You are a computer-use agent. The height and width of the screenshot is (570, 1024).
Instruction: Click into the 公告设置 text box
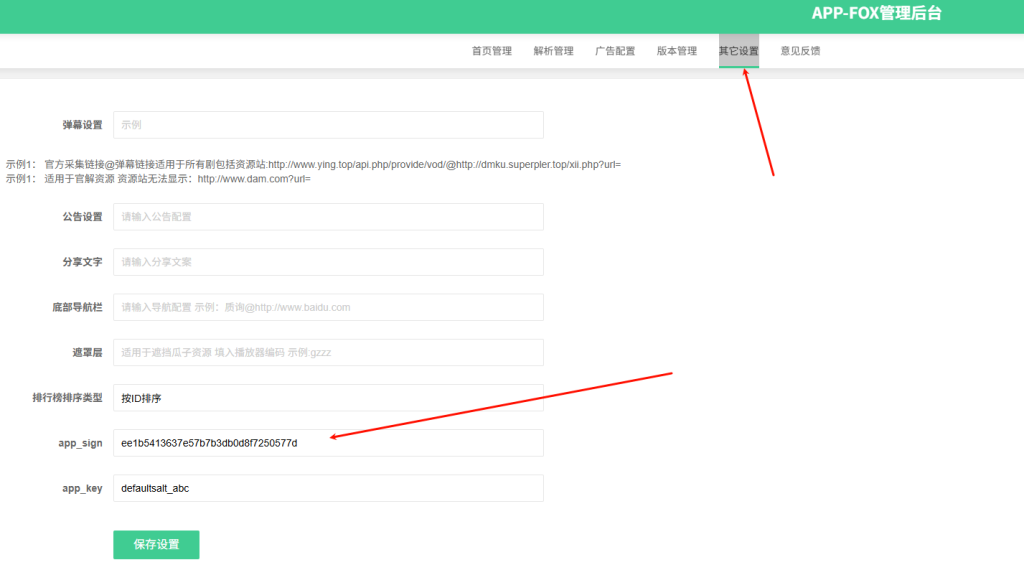pyautogui.click(x=328, y=217)
